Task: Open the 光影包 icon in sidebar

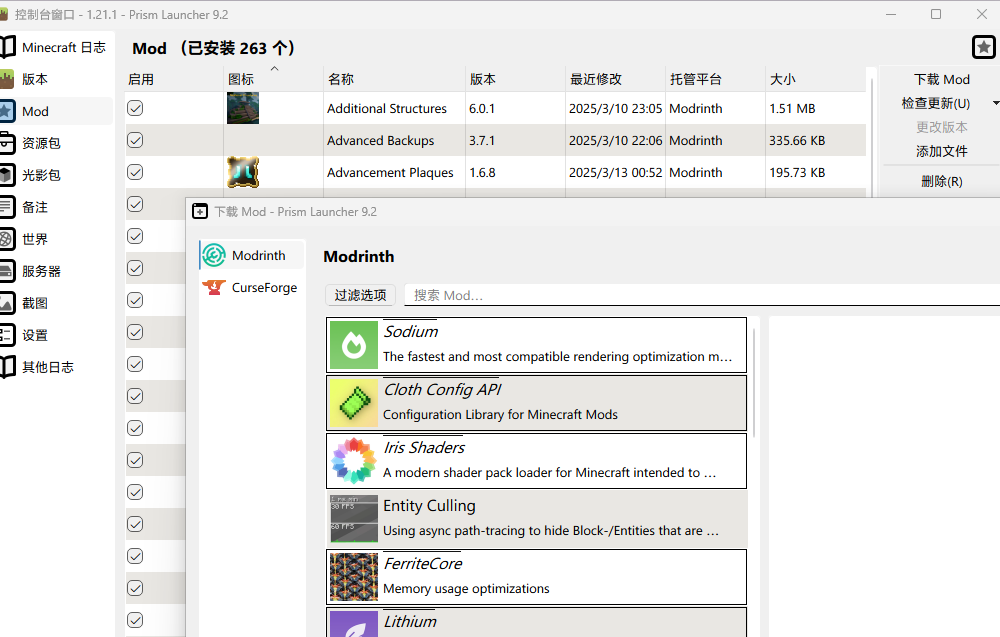Action: click(7, 175)
